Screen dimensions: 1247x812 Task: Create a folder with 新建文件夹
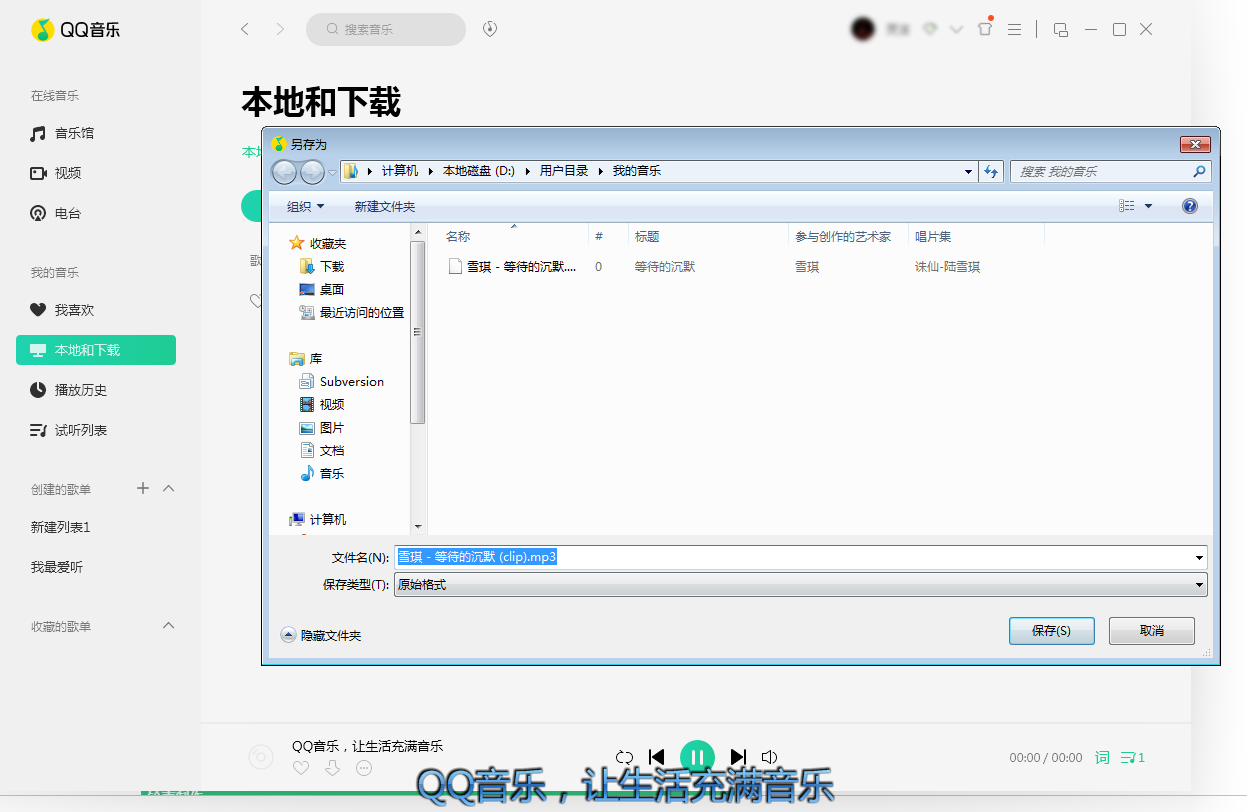click(x=383, y=206)
